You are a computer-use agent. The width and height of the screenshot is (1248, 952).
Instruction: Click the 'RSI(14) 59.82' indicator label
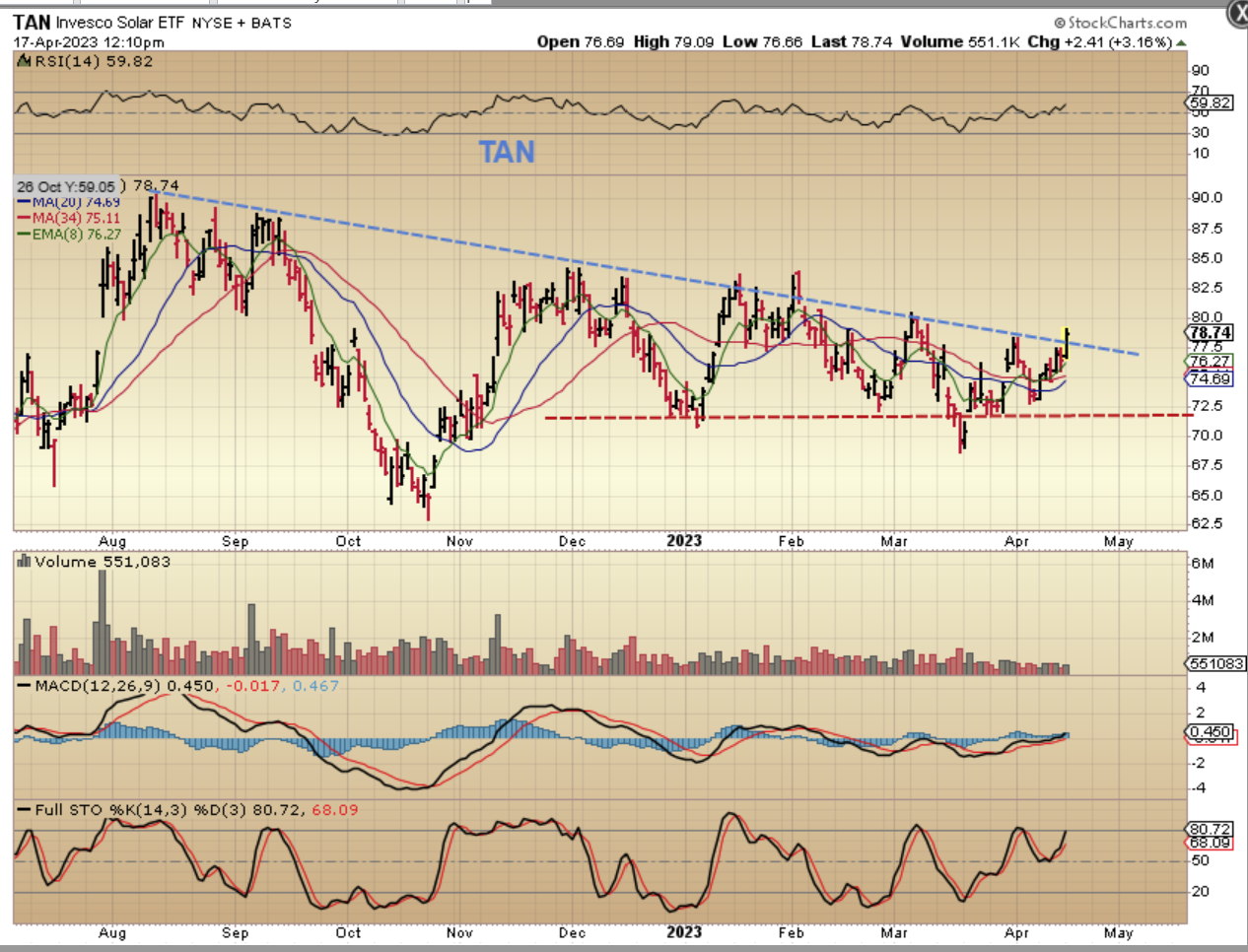tap(94, 61)
